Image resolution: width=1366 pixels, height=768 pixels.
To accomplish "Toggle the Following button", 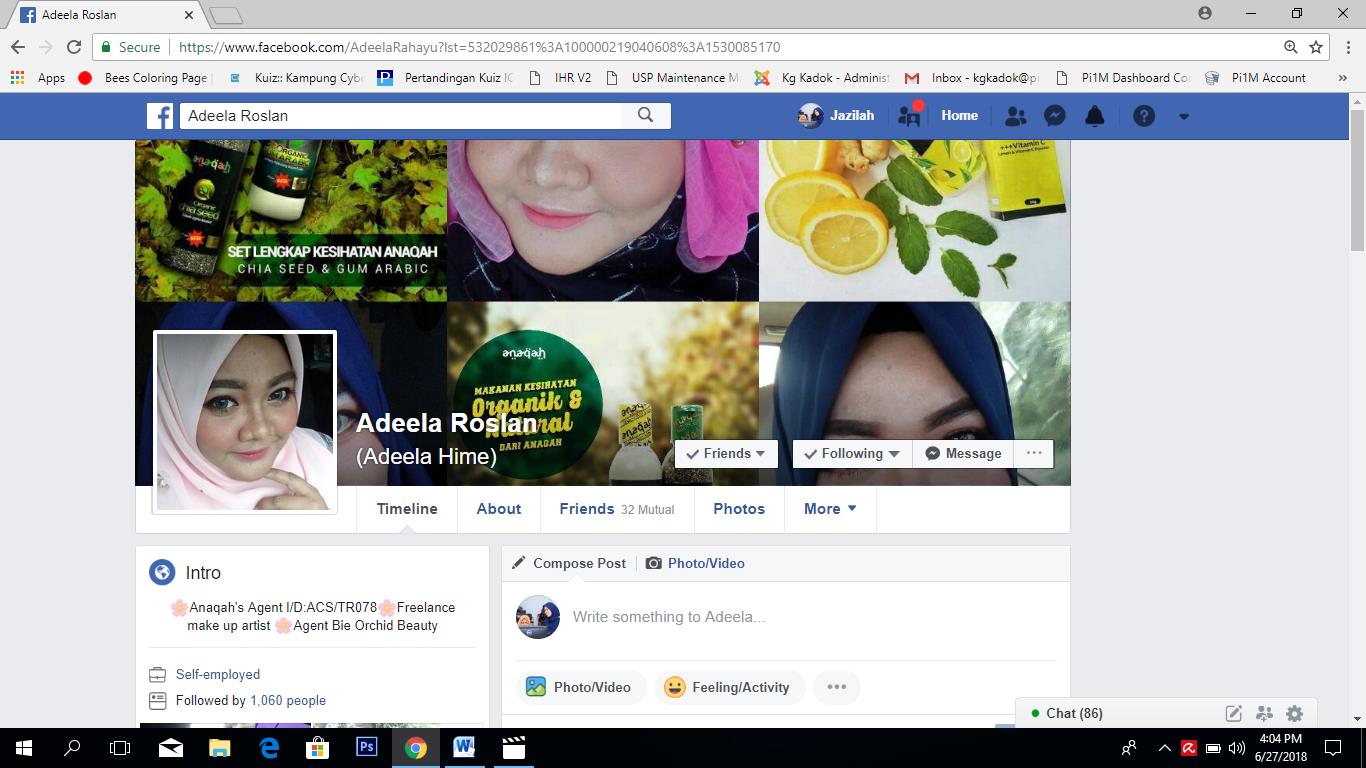I will [852, 453].
